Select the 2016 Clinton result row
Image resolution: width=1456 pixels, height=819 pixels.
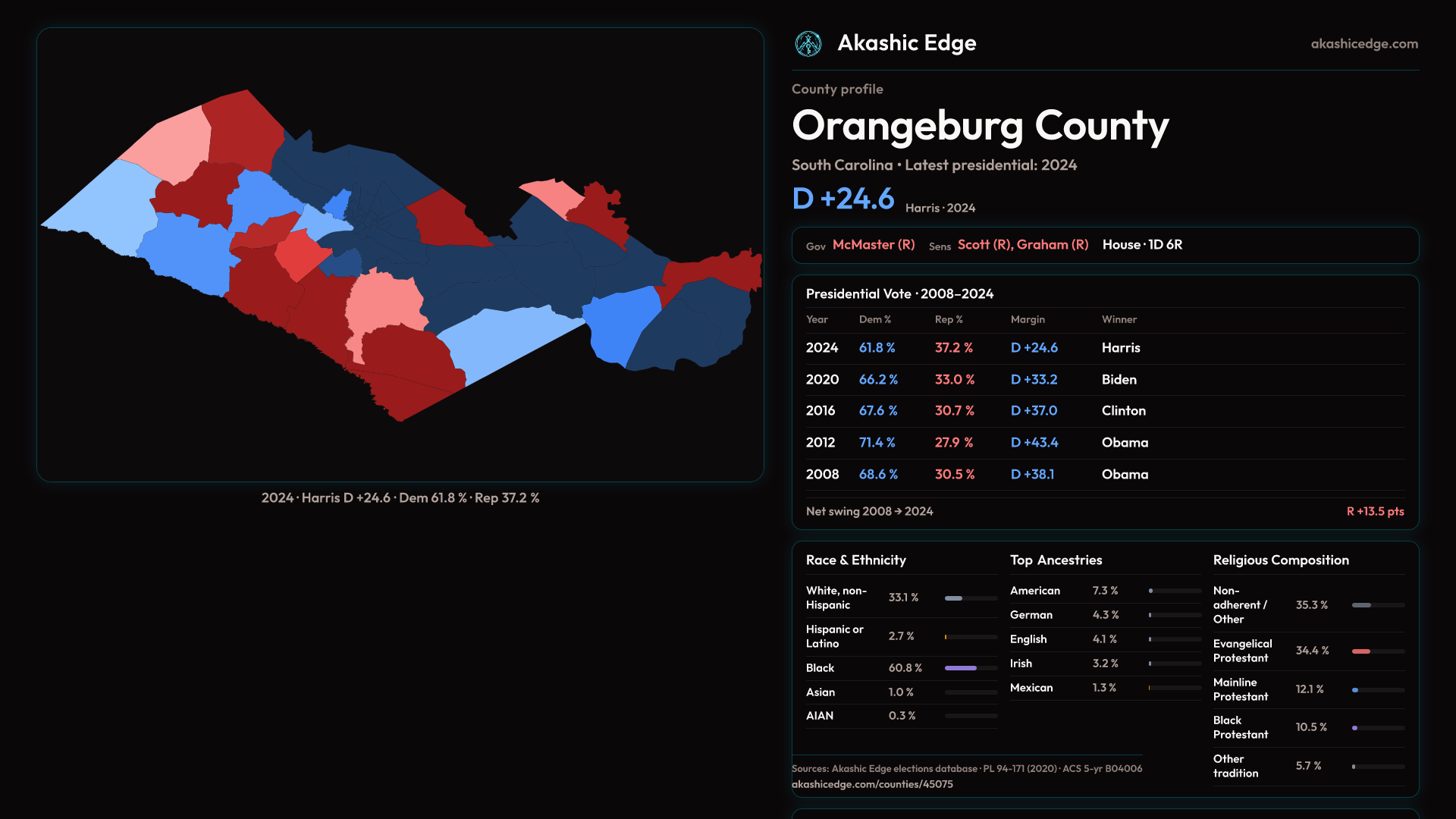click(1104, 411)
